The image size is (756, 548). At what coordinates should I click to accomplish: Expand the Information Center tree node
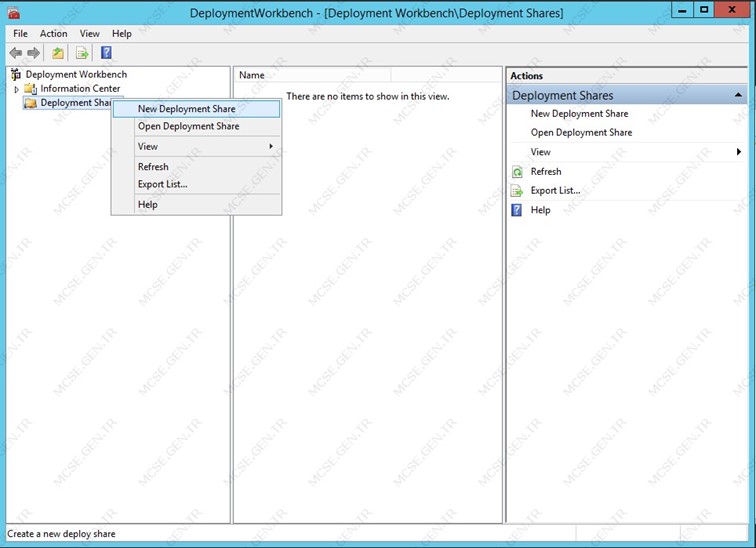16,89
